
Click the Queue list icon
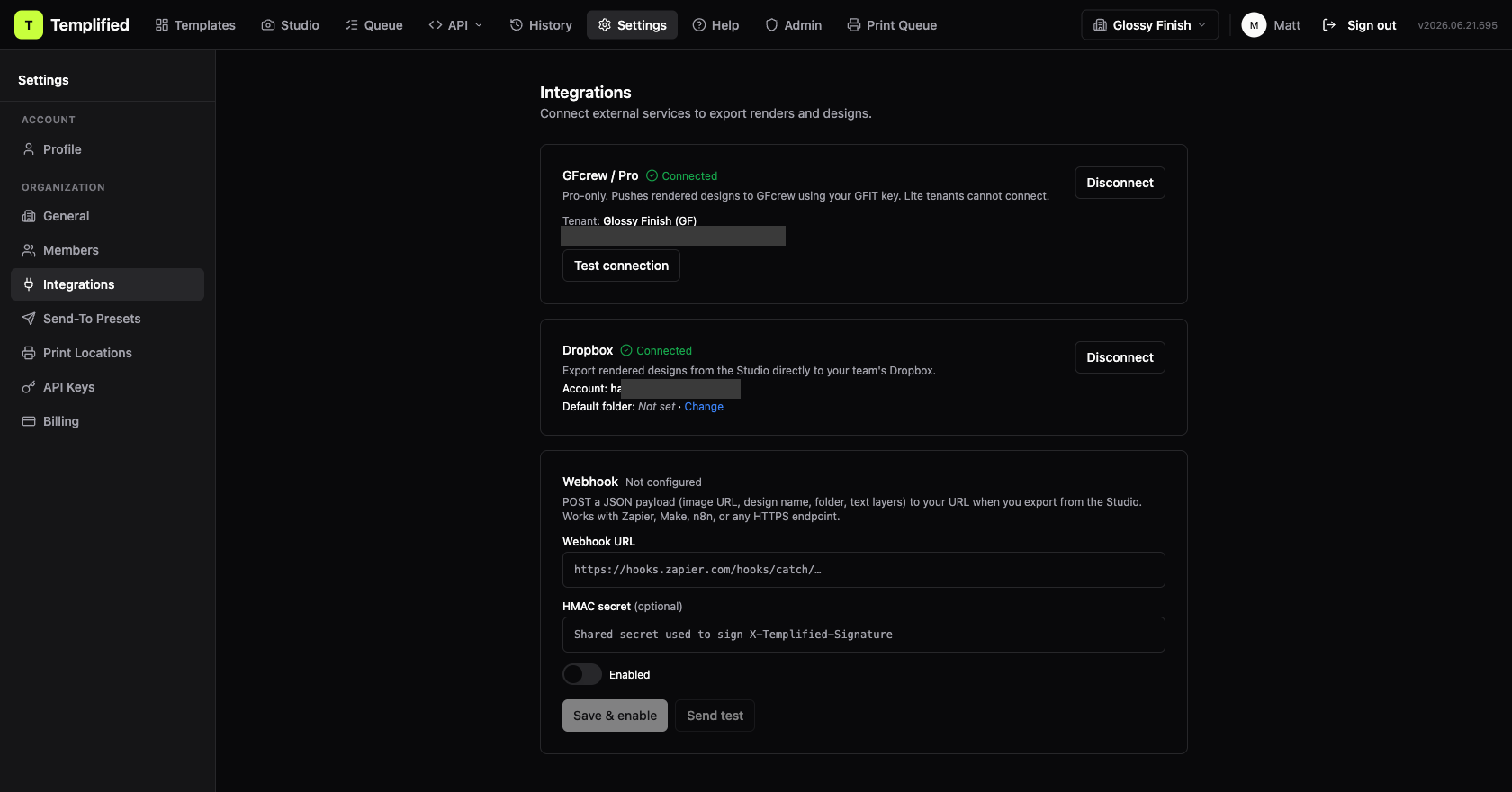(x=352, y=25)
